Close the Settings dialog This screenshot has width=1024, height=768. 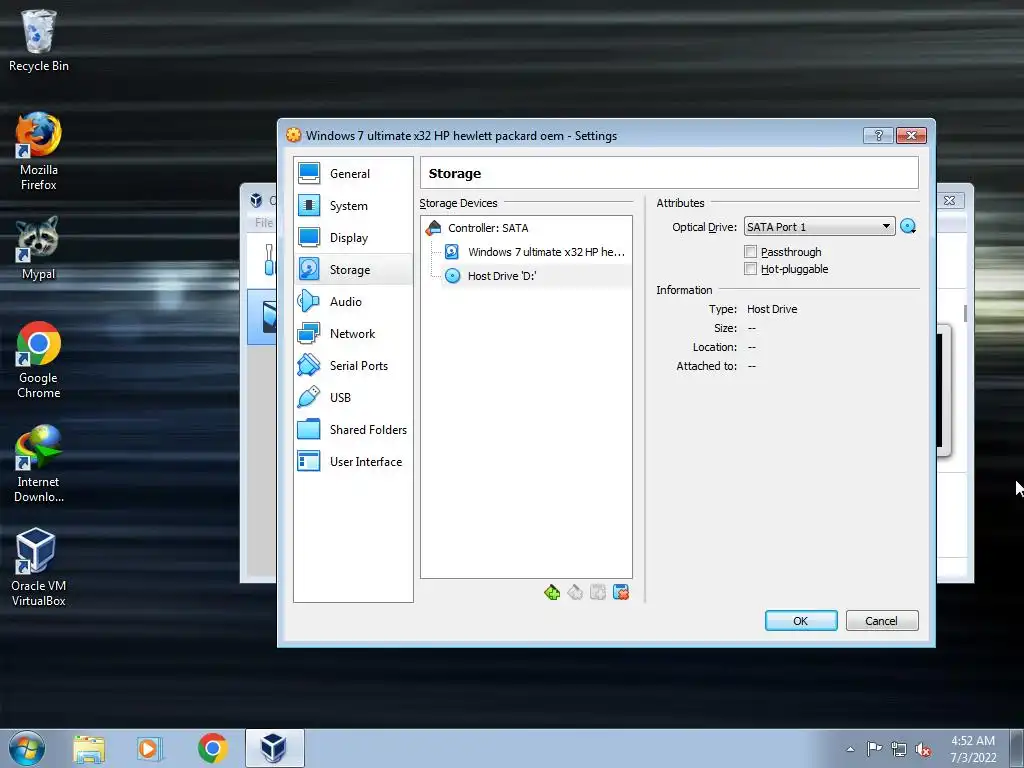911,135
